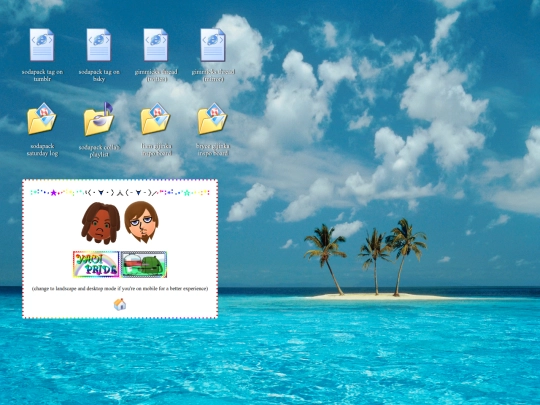This screenshot has height=405, width=540.
Task: Open the 'bryce gijinka inspo board' folder icon
Action: [212, 118]
